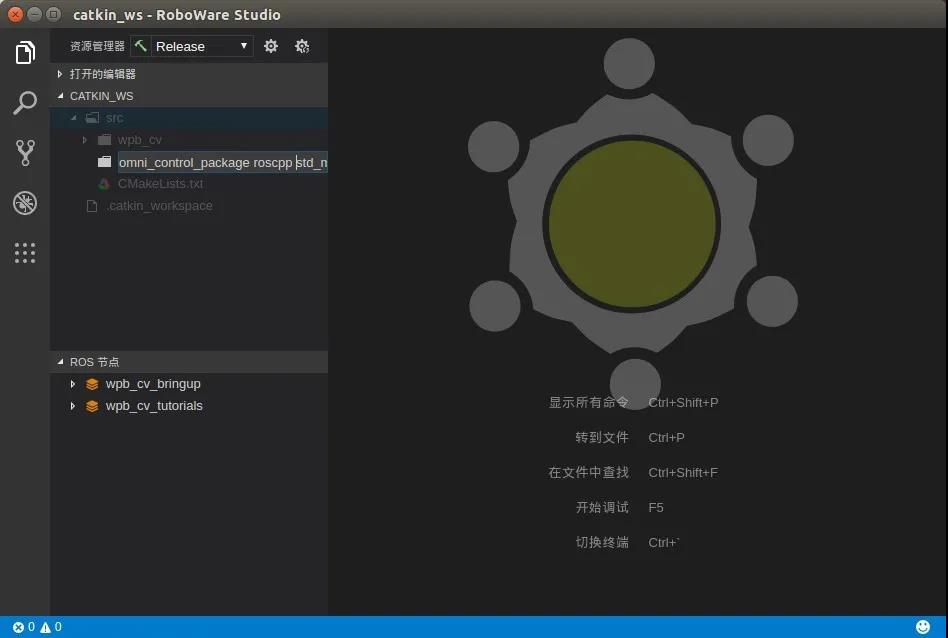Click the warnings count in status bar

51,627
